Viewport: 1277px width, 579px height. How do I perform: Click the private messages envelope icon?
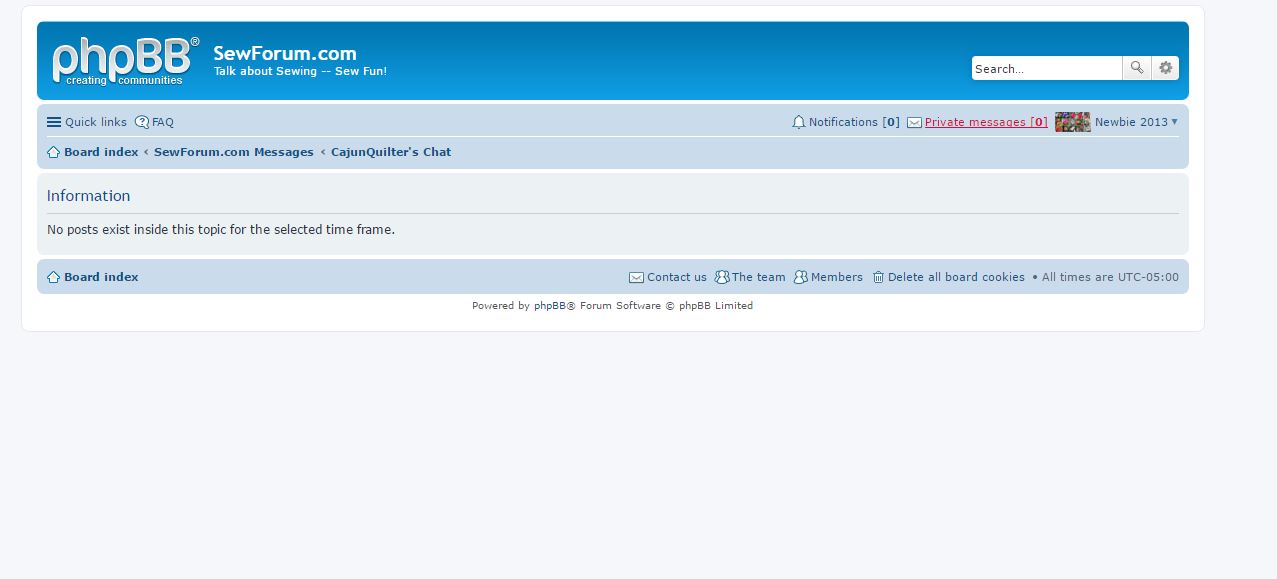coord(914,122)
